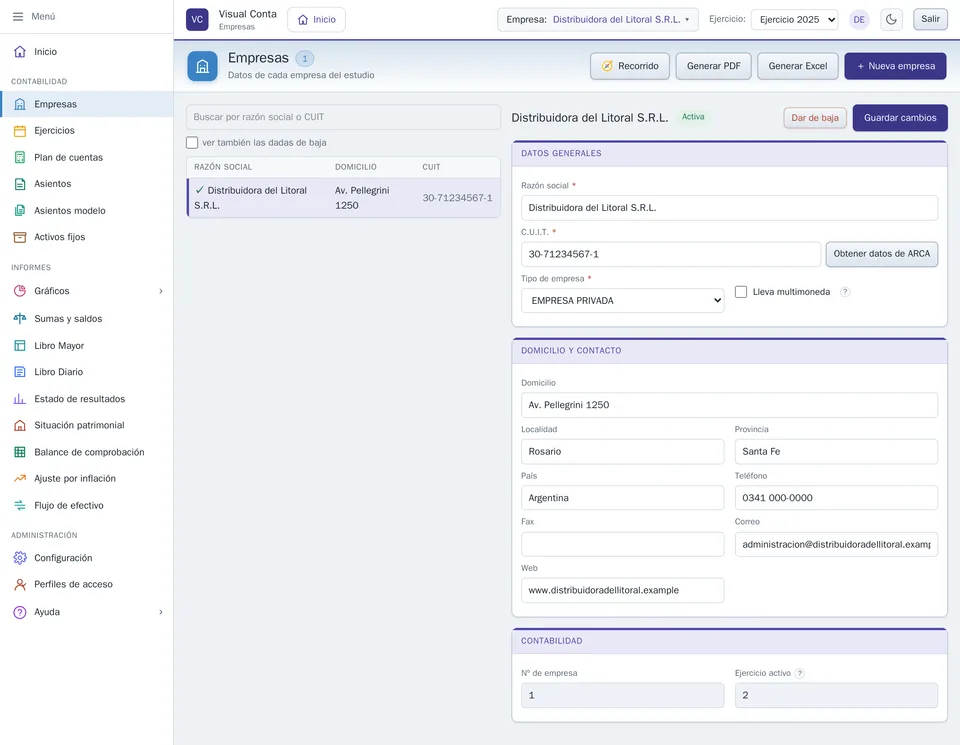Click Generar PDF
Screen dimensions: 960x745
(713, 66)
